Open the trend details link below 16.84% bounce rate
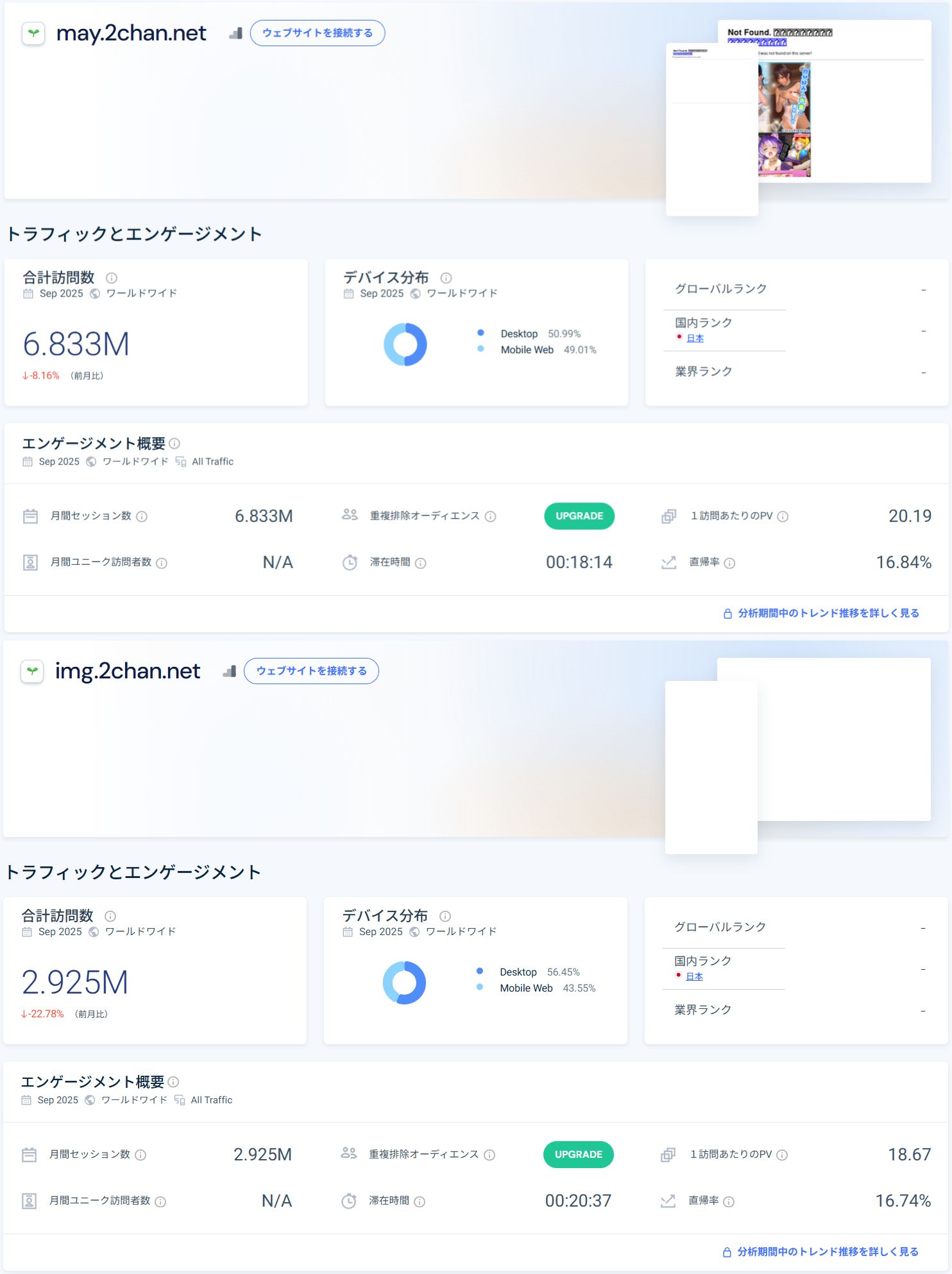This screenshot has width=952, height=1274. point(828,613)
